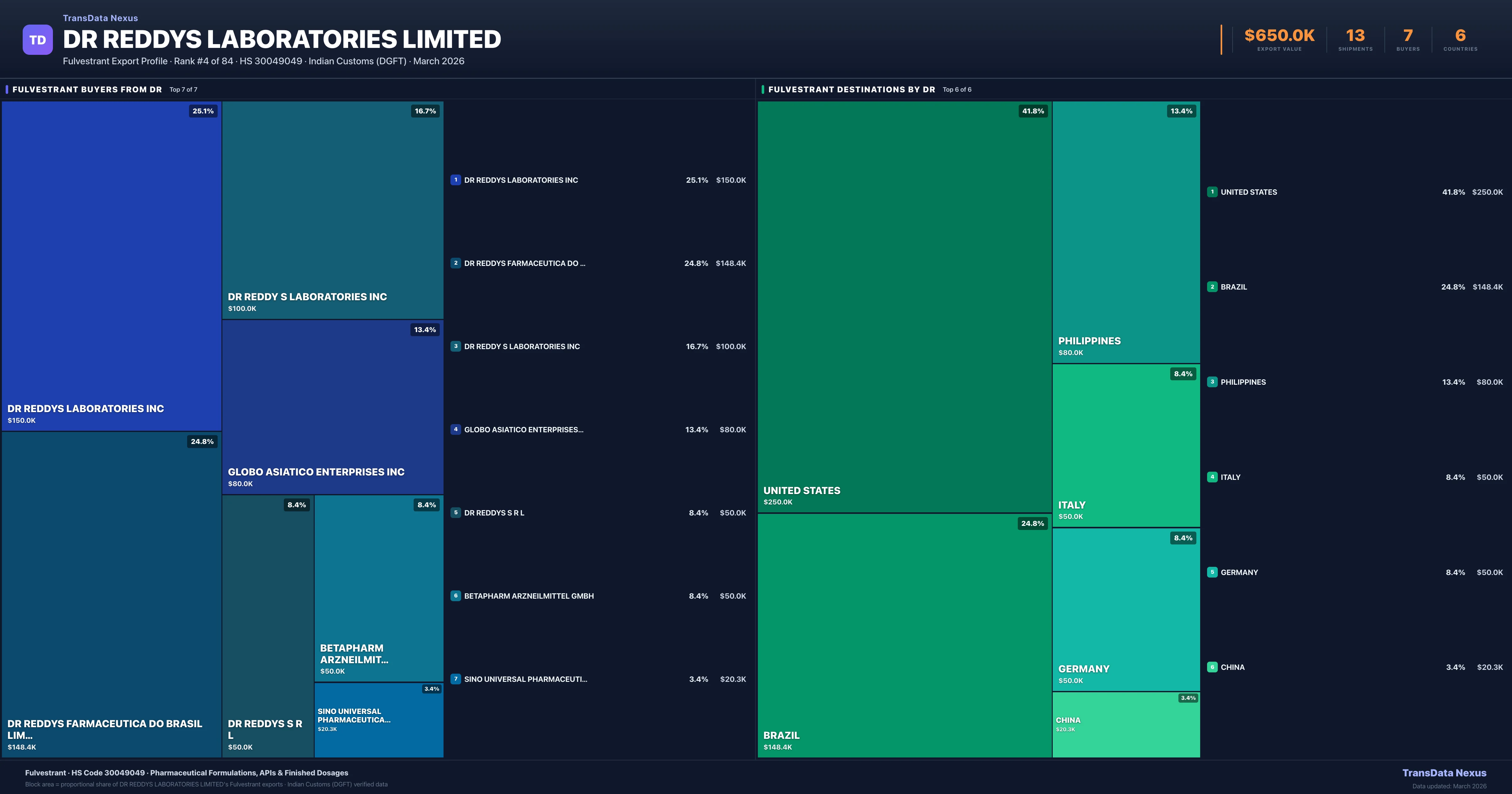Click the 13 shipments stat
This screenshot has width=1512, height=794.
click(x=1355, y=39)
